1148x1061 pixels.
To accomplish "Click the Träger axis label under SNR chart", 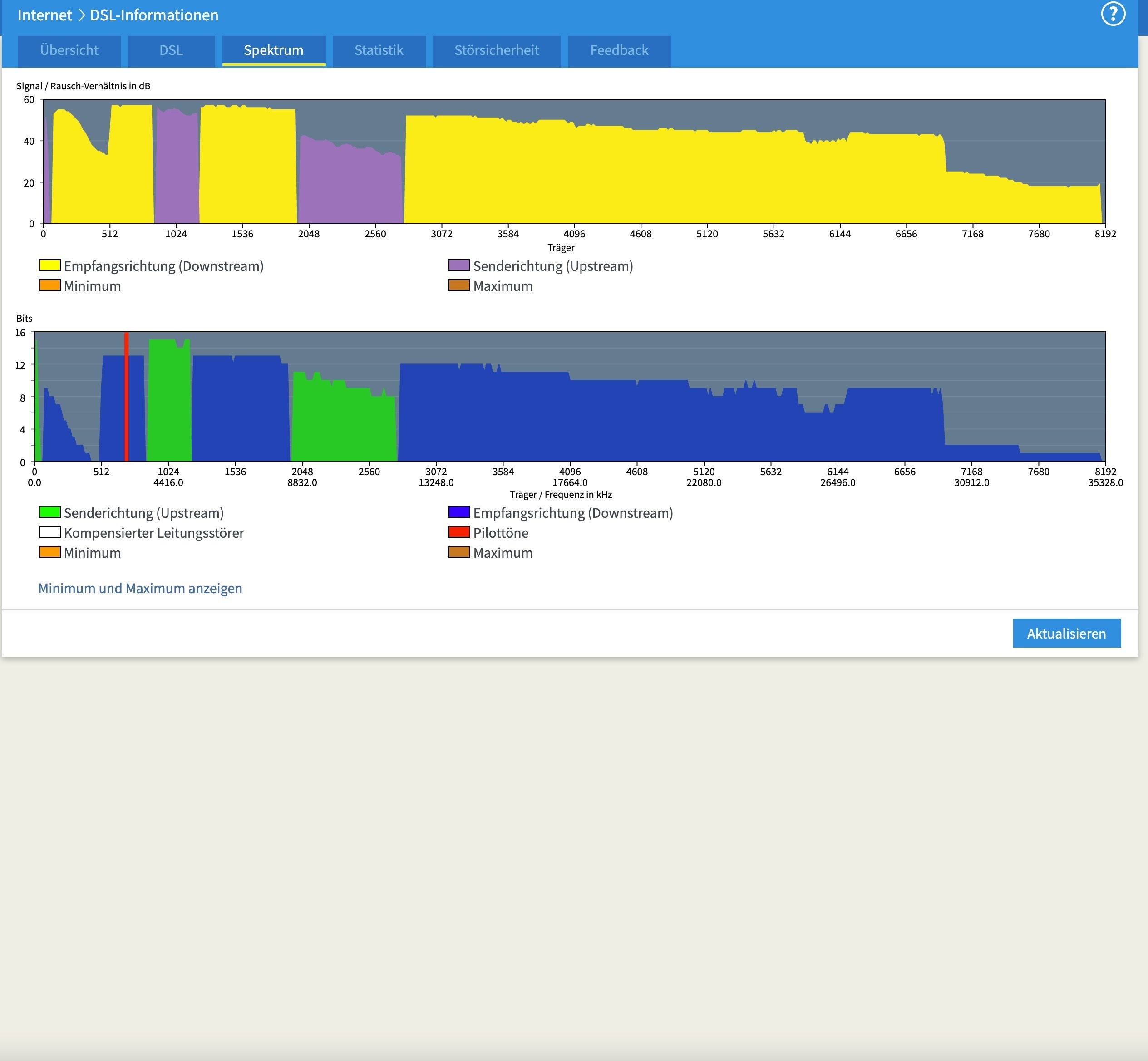I will point(561,248).
